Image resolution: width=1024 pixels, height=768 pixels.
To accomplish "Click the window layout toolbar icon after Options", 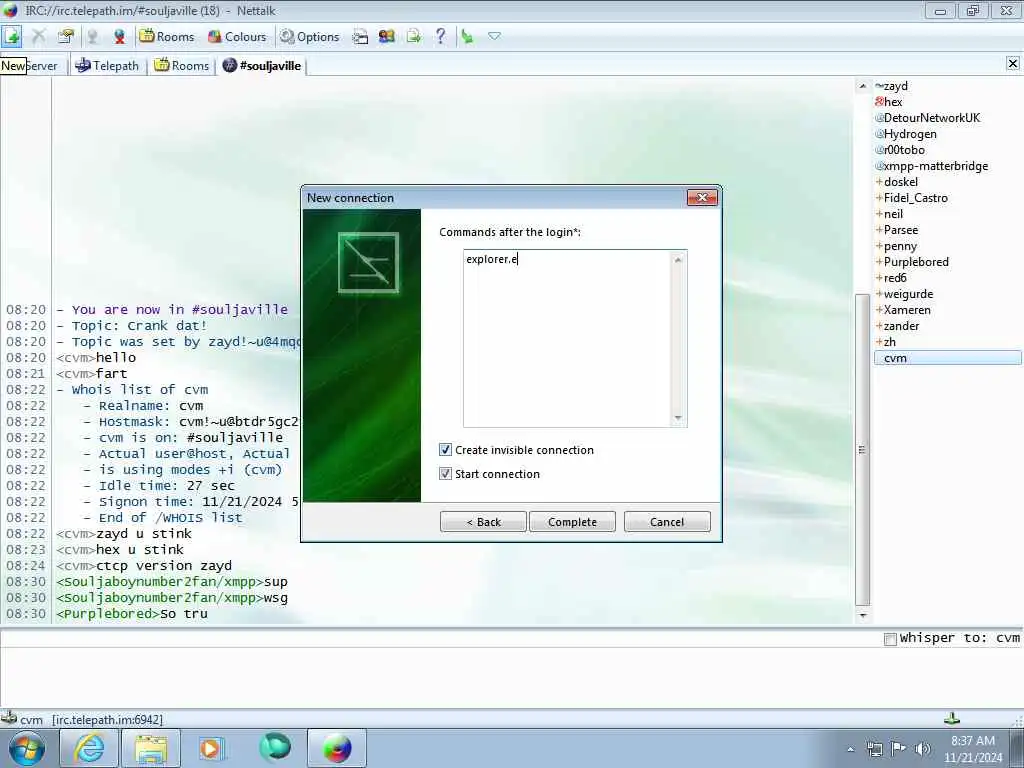I will tap(360, 37).
